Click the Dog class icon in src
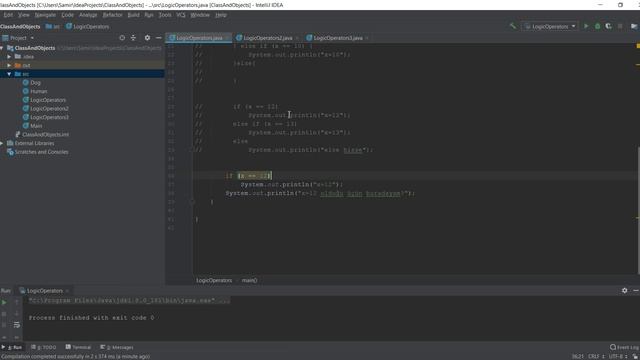Image resolution: width=640 pixels, height=360 pixels. 26,82
